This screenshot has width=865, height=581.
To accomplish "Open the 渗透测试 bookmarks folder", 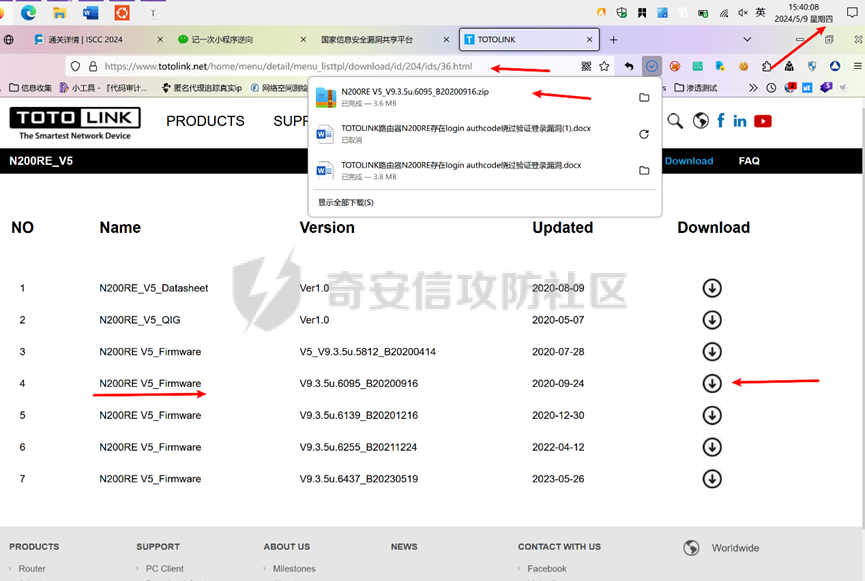I will click(696, 88).
